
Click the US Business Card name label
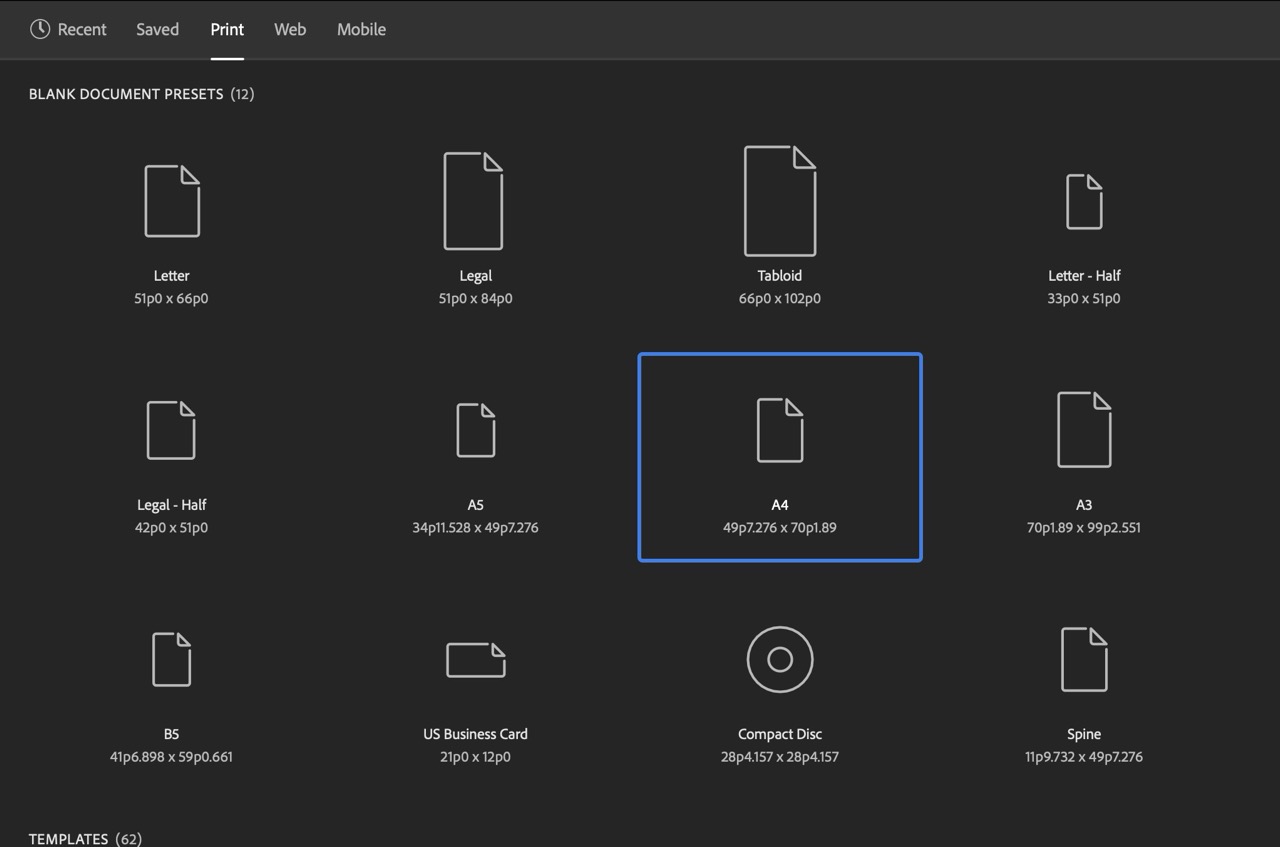point(476,733)
